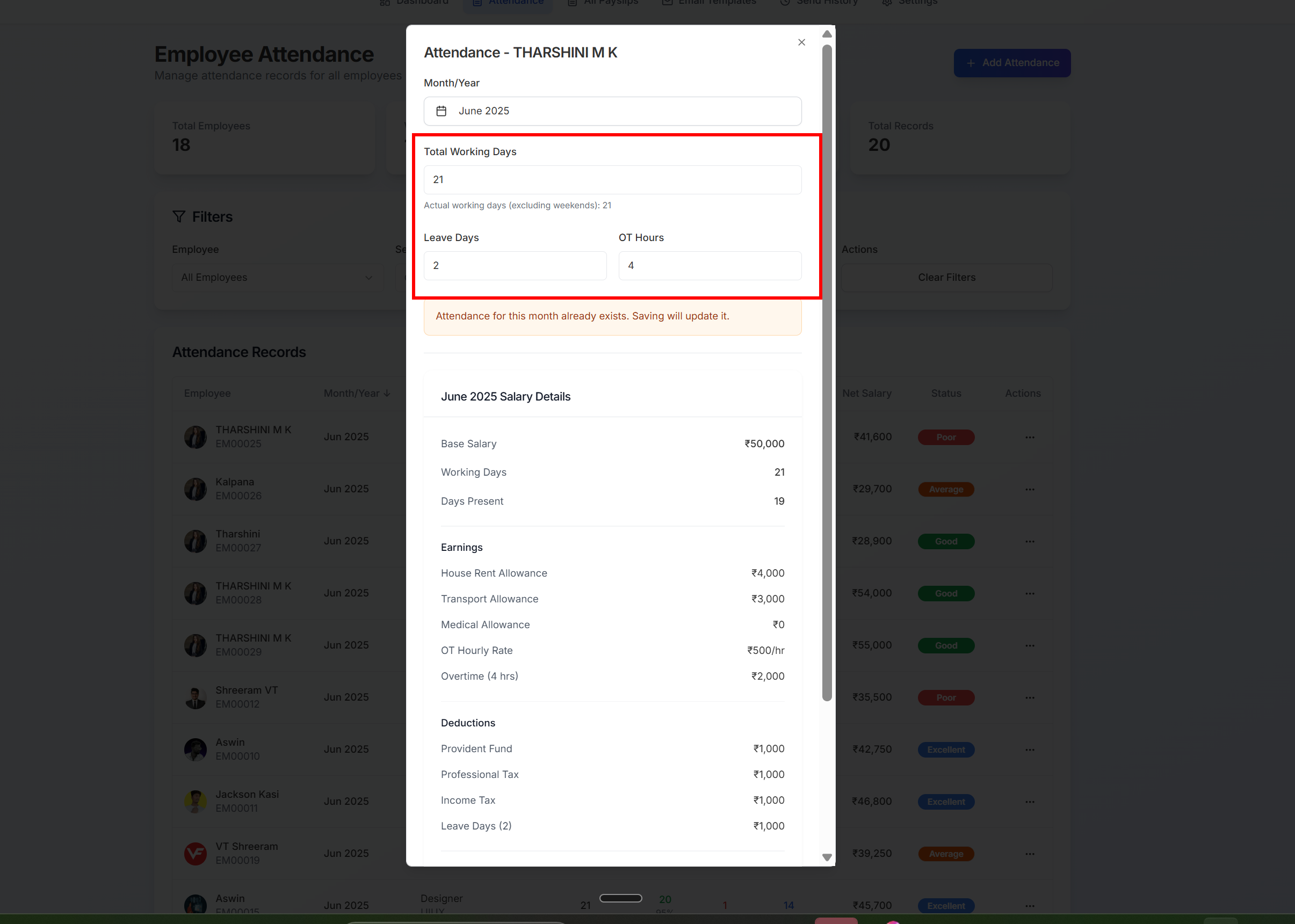
Task: Open the June 2025 month picker
Action: tap(612, 111)
